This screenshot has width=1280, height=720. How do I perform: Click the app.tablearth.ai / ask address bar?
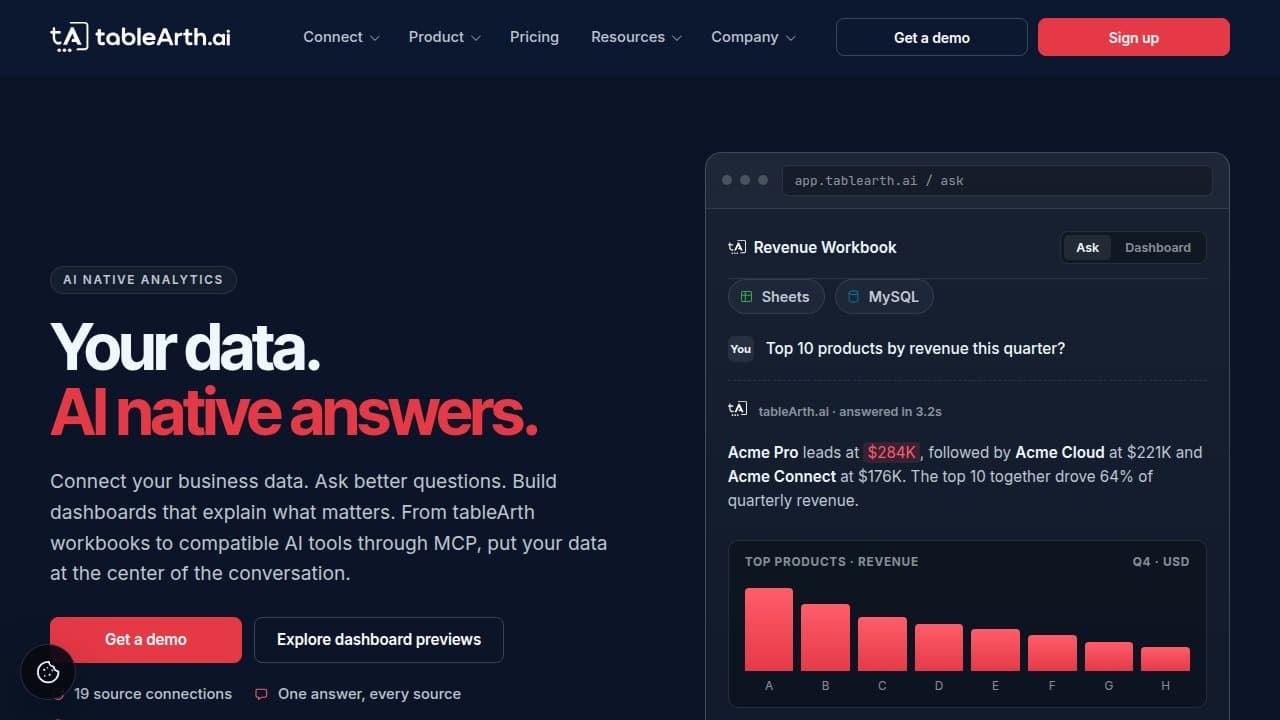coord(997,181)
